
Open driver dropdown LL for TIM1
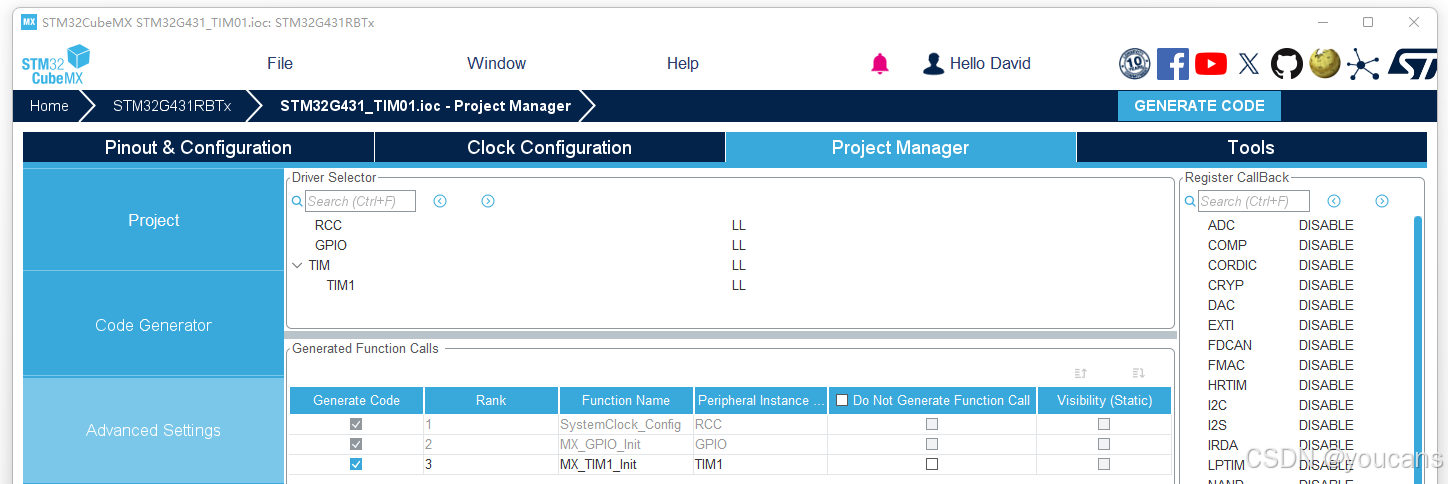click(739, 285)
